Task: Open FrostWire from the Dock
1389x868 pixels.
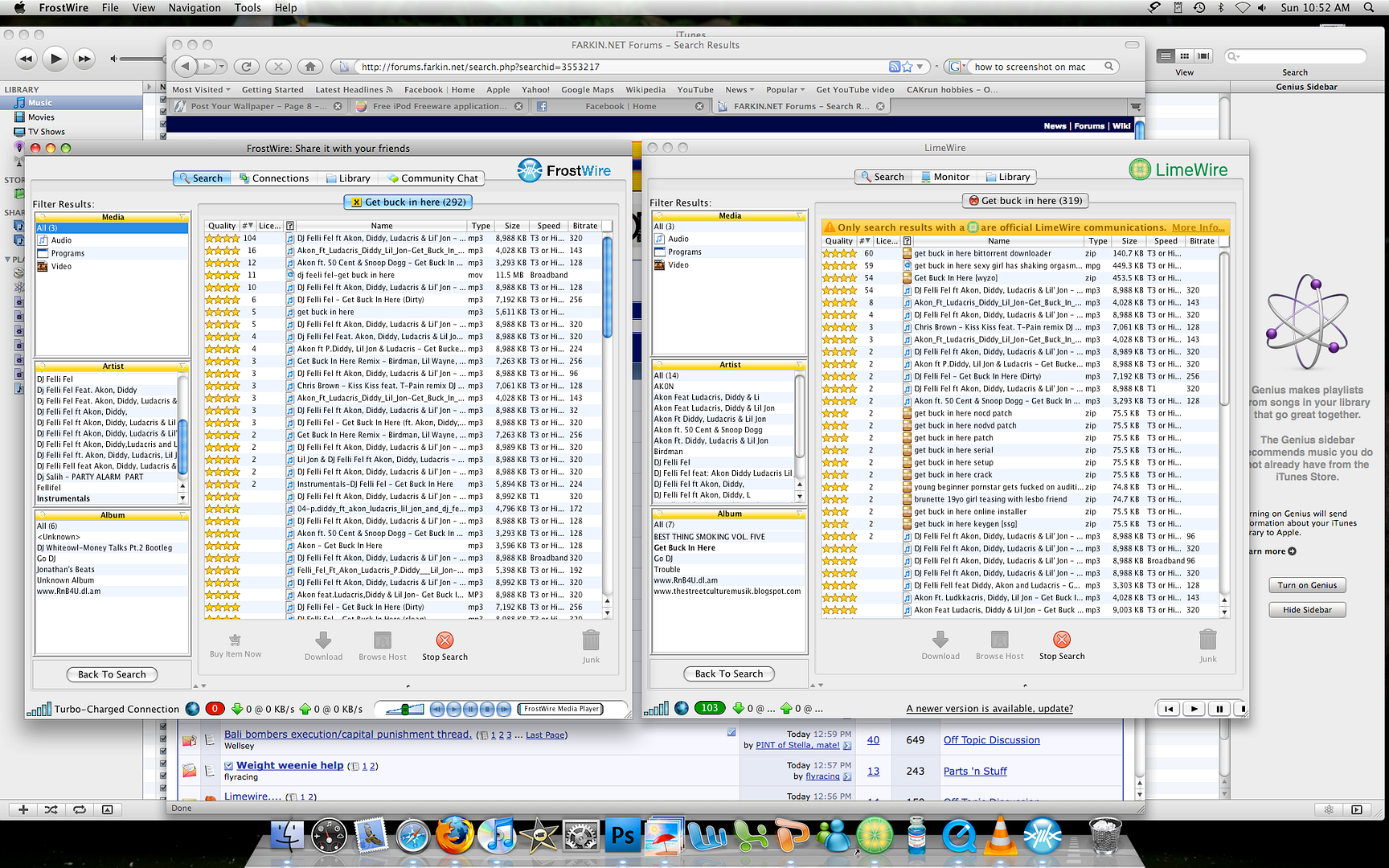Action: [x=1043, y=836]
